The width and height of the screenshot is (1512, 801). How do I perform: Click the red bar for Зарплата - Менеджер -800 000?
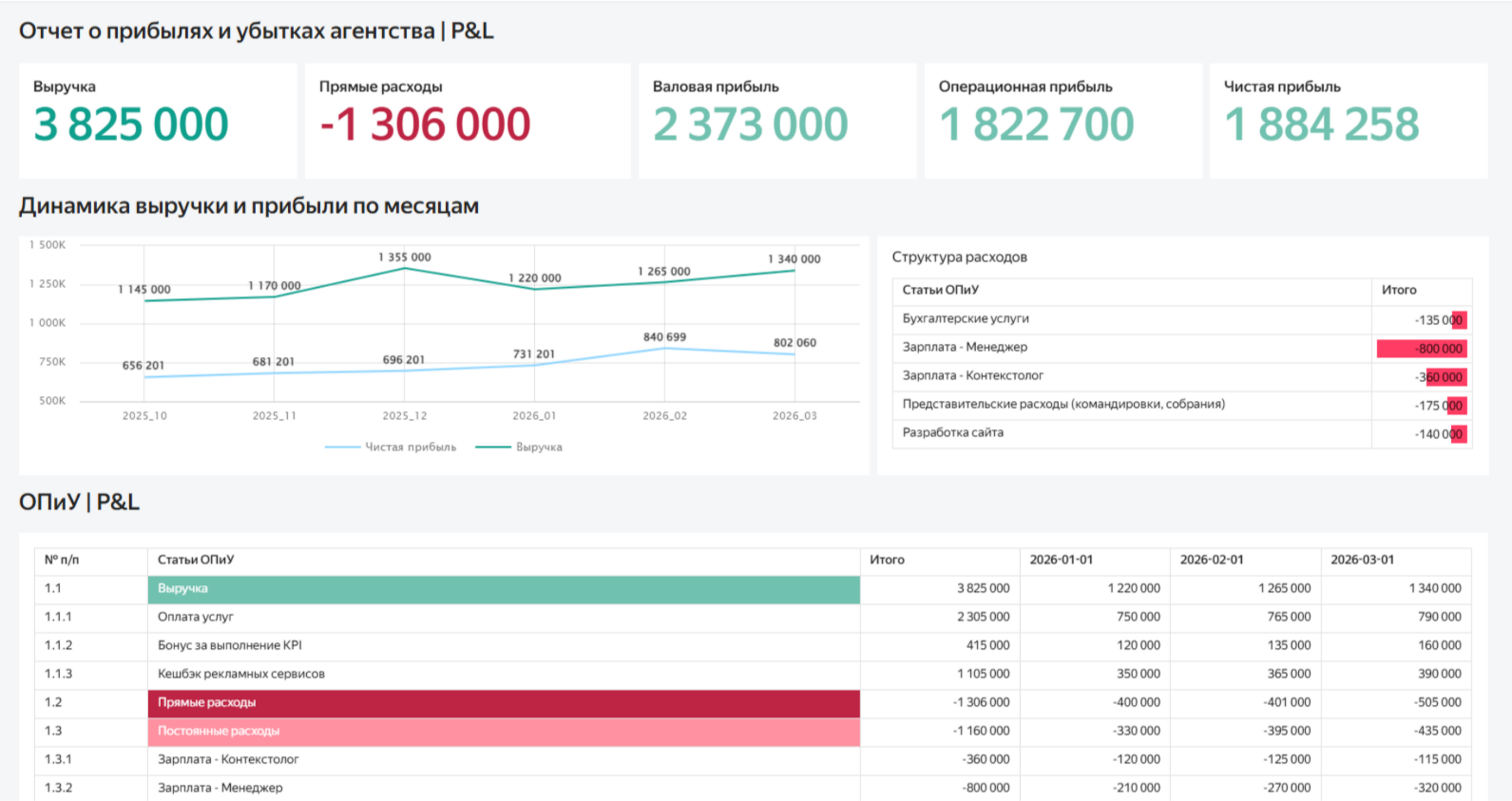(x=1422, y=349)
